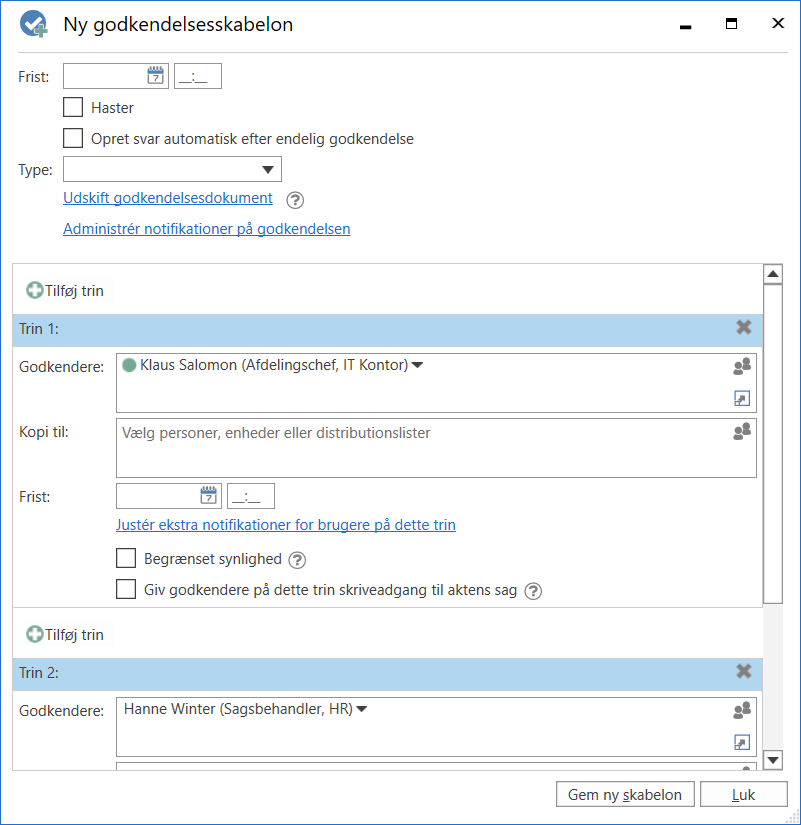Open people picker for Kopi til field
801x825 pixels.
coord(741,432)
